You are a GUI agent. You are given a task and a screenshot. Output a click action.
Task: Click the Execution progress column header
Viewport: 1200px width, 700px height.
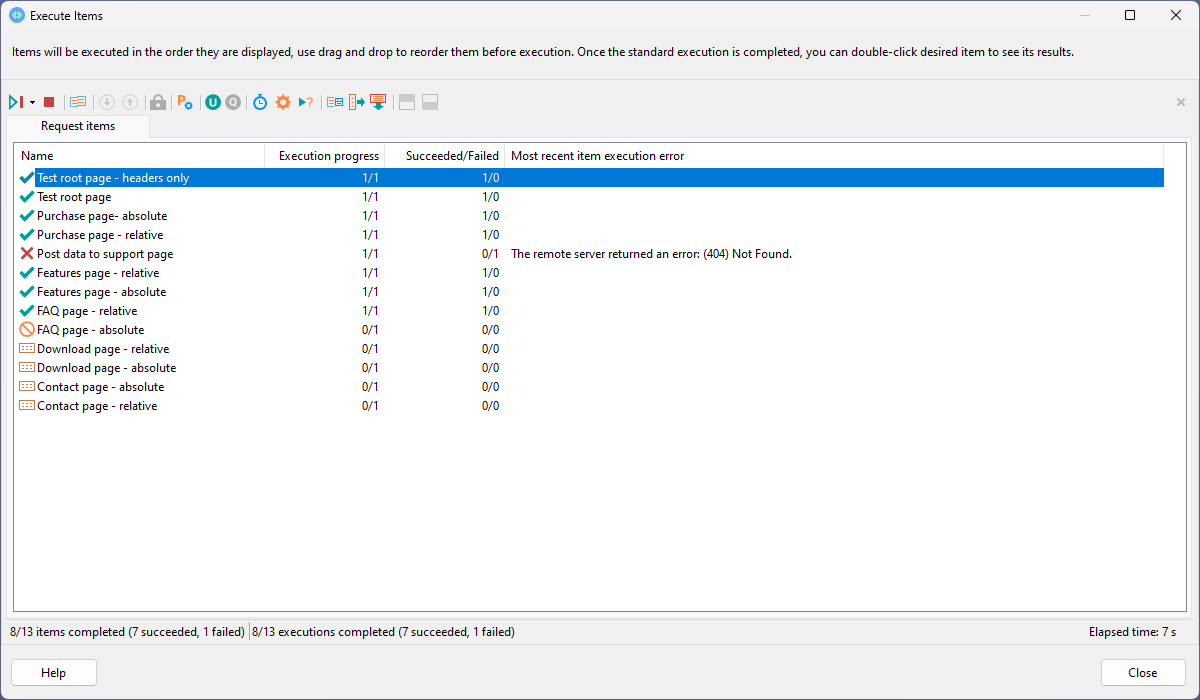coord(325,156)
